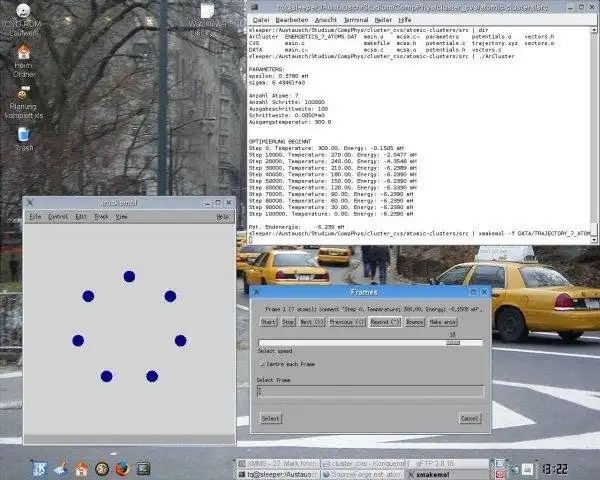This screenshot has width=600, height=480.
Task: Open Heim Ordner desktop icon
Action: [x=24, y=60]
